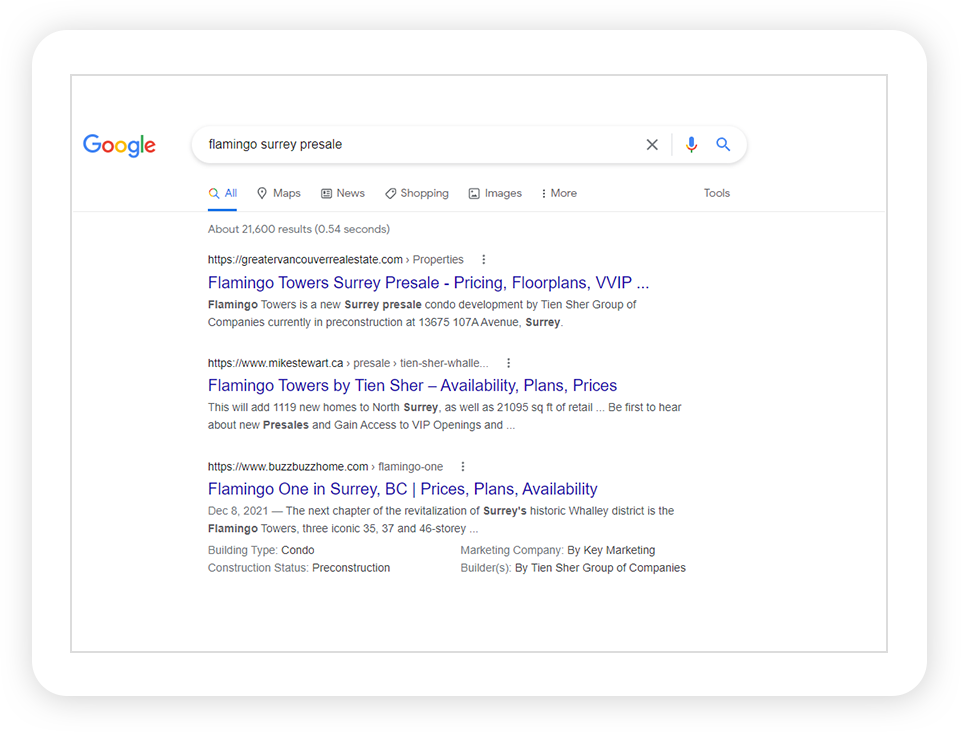Click Building Type: Condo detail
The height and width of the screenshot is (732, 961).
click(261, 551)
